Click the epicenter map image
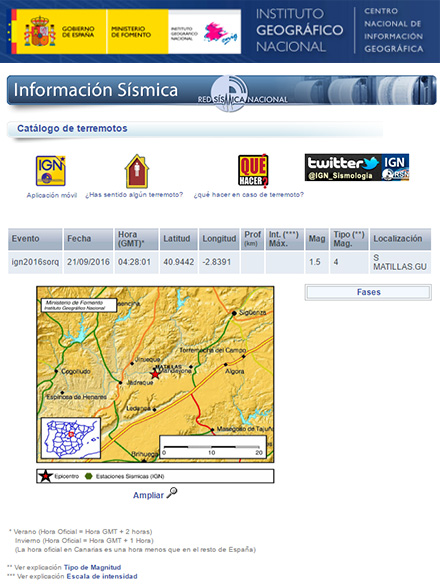This screenshot has width=440, height=584. [155, 374]
